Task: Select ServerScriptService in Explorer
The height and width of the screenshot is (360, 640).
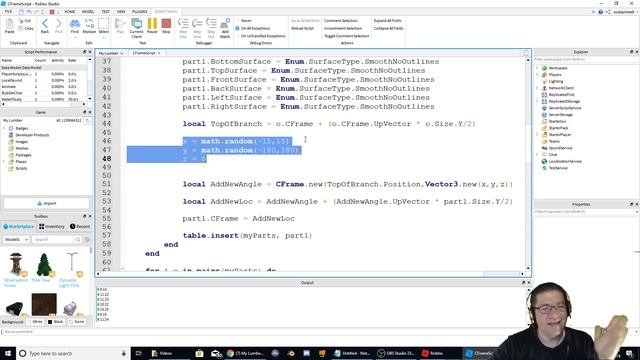Action: [x=564, y=108]
